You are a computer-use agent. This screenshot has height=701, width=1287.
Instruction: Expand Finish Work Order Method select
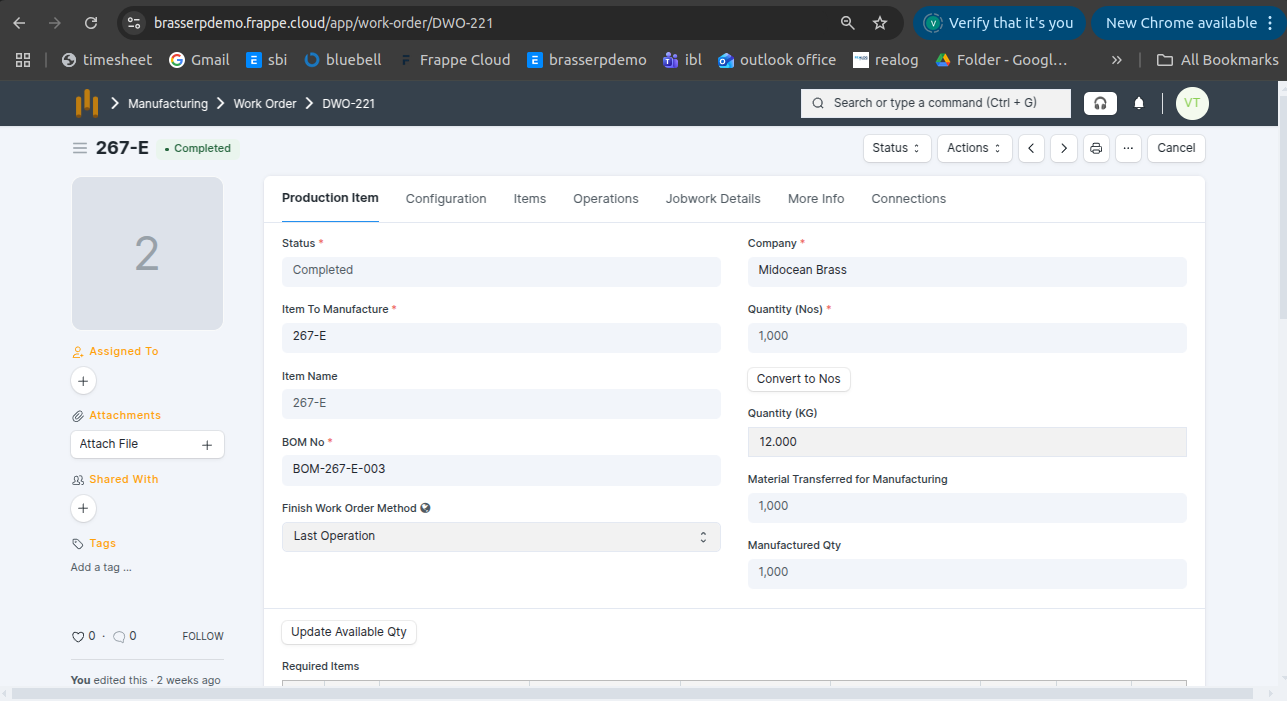coord(501,537)
